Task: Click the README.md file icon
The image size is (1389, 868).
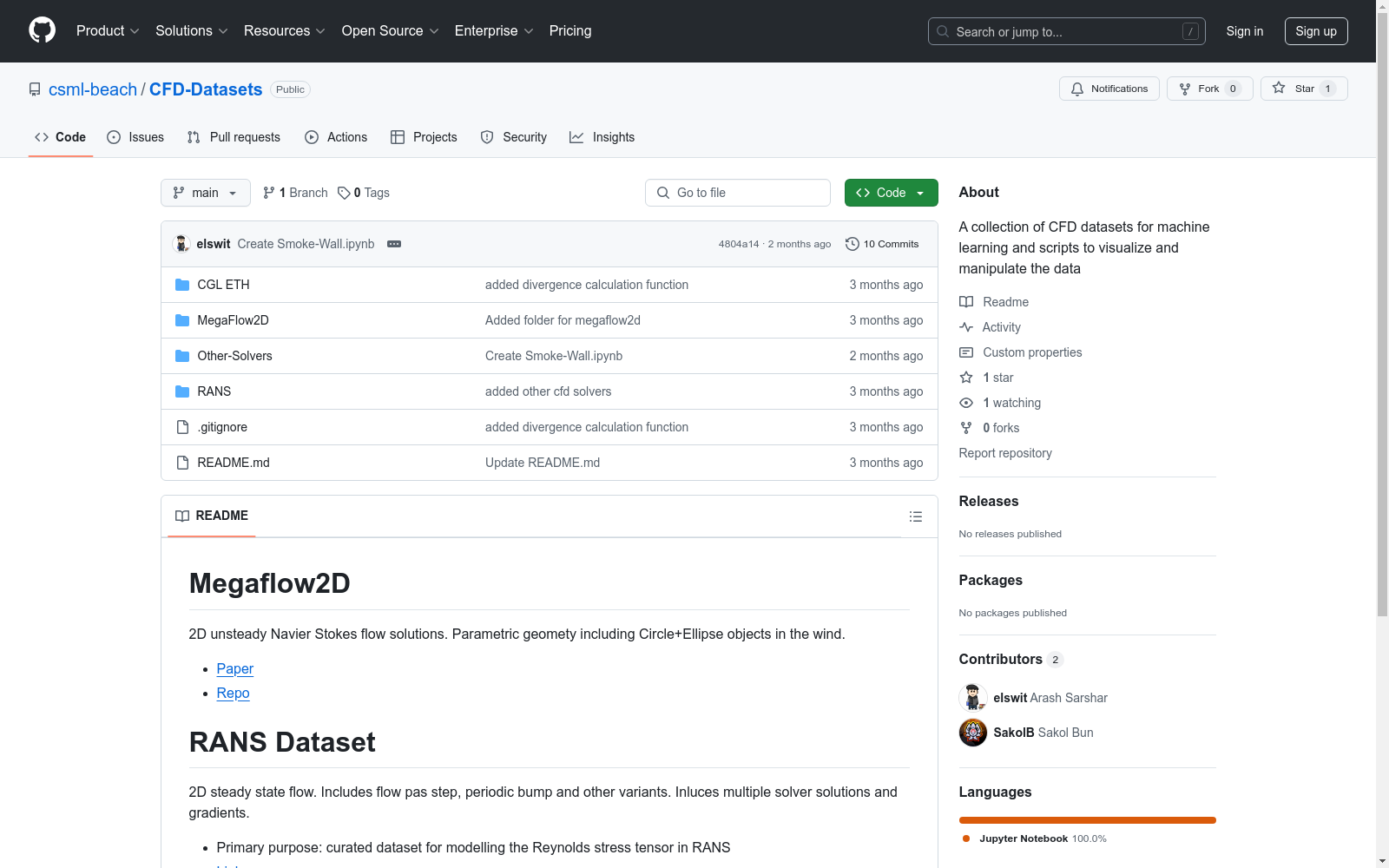Action: (x=182, y=463)
